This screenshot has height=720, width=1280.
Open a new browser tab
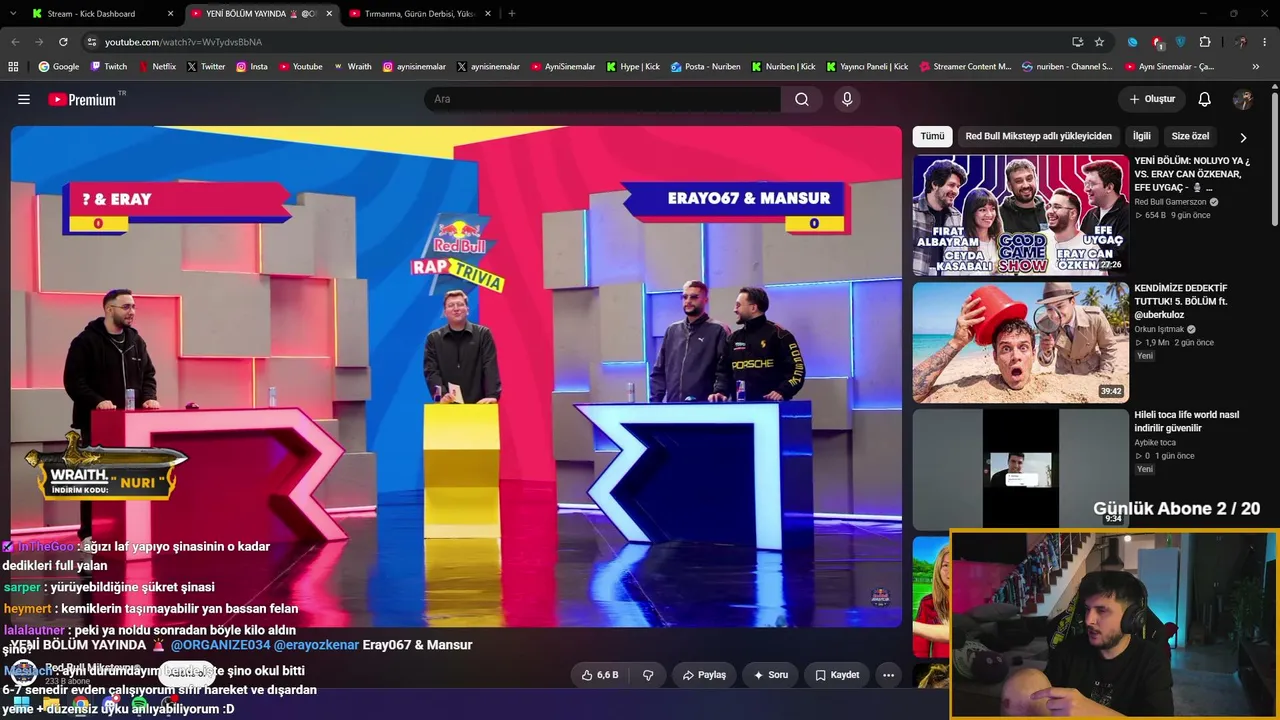512,14
